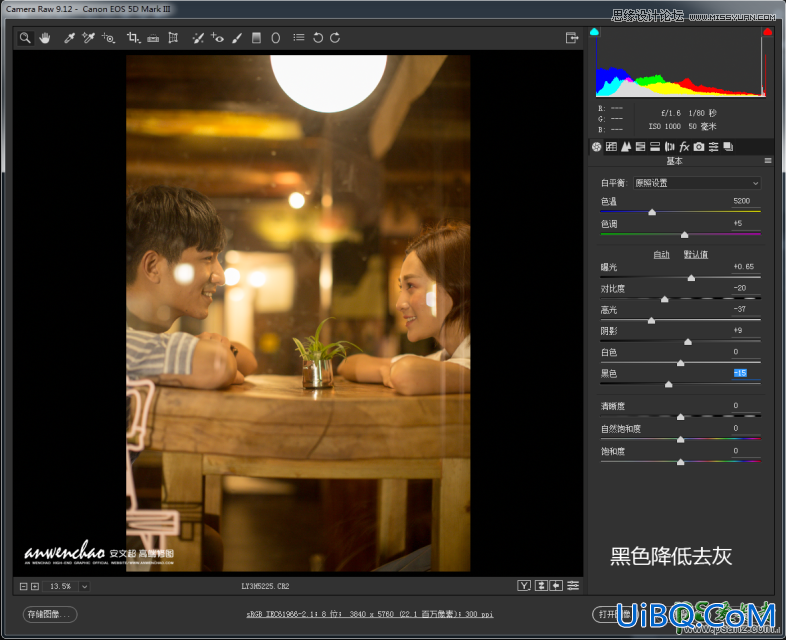
Task: Select the Targeted Adjustment tool
Action: click(x=108, y=38)
